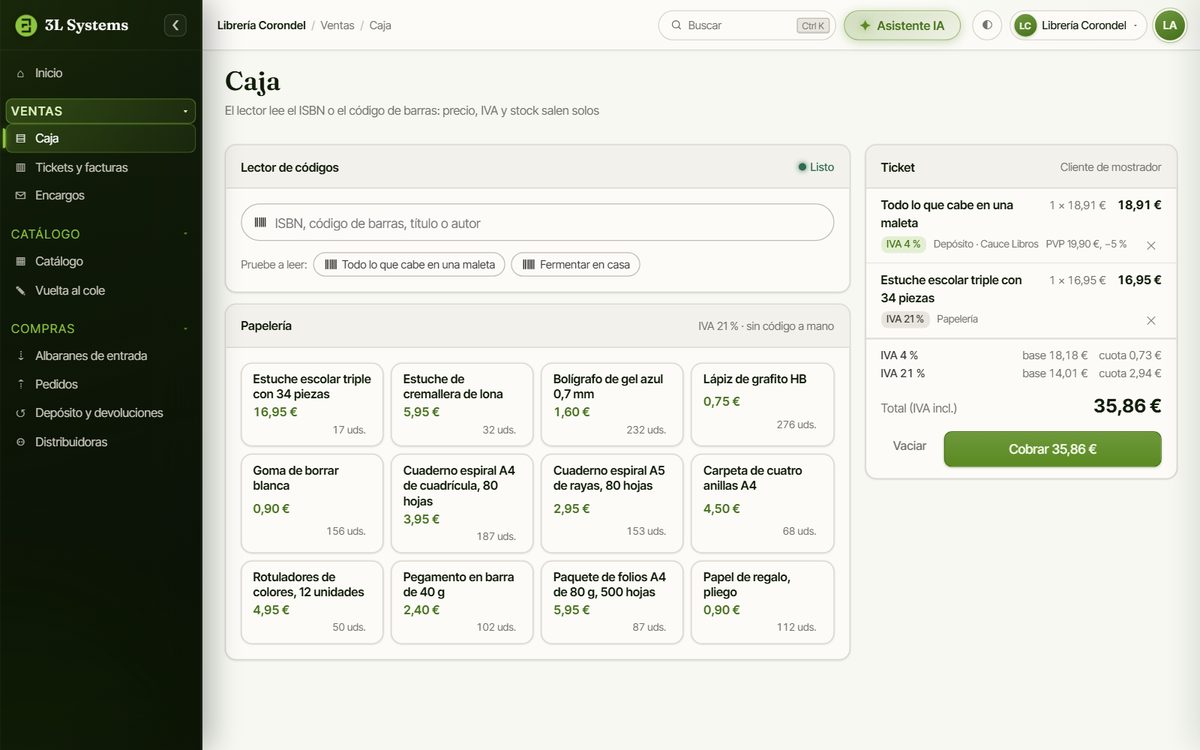Open the Librería Corondel account dropdown
The width and height of the screenshot is (1200, 750).
click(1078, 25)
